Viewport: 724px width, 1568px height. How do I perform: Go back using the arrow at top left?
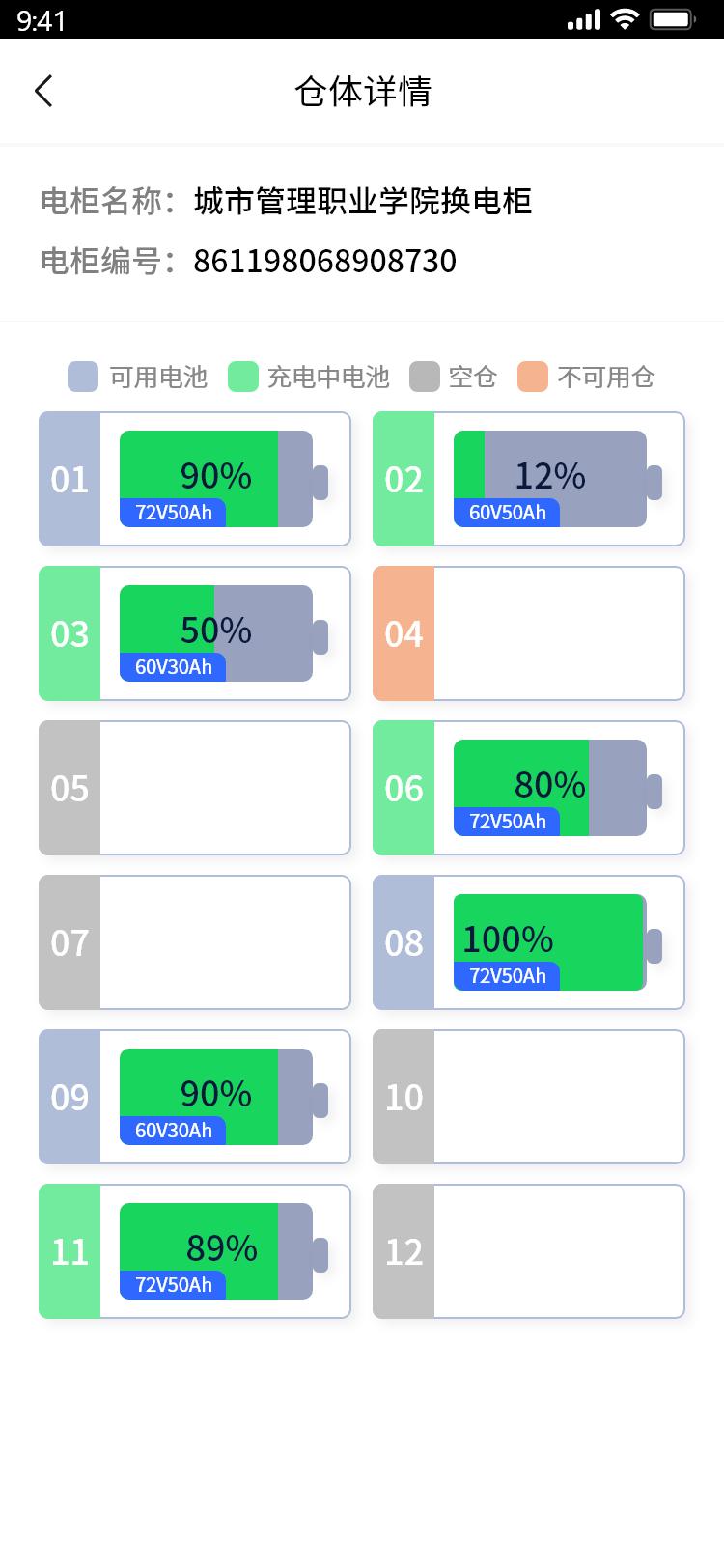[42, 89]
